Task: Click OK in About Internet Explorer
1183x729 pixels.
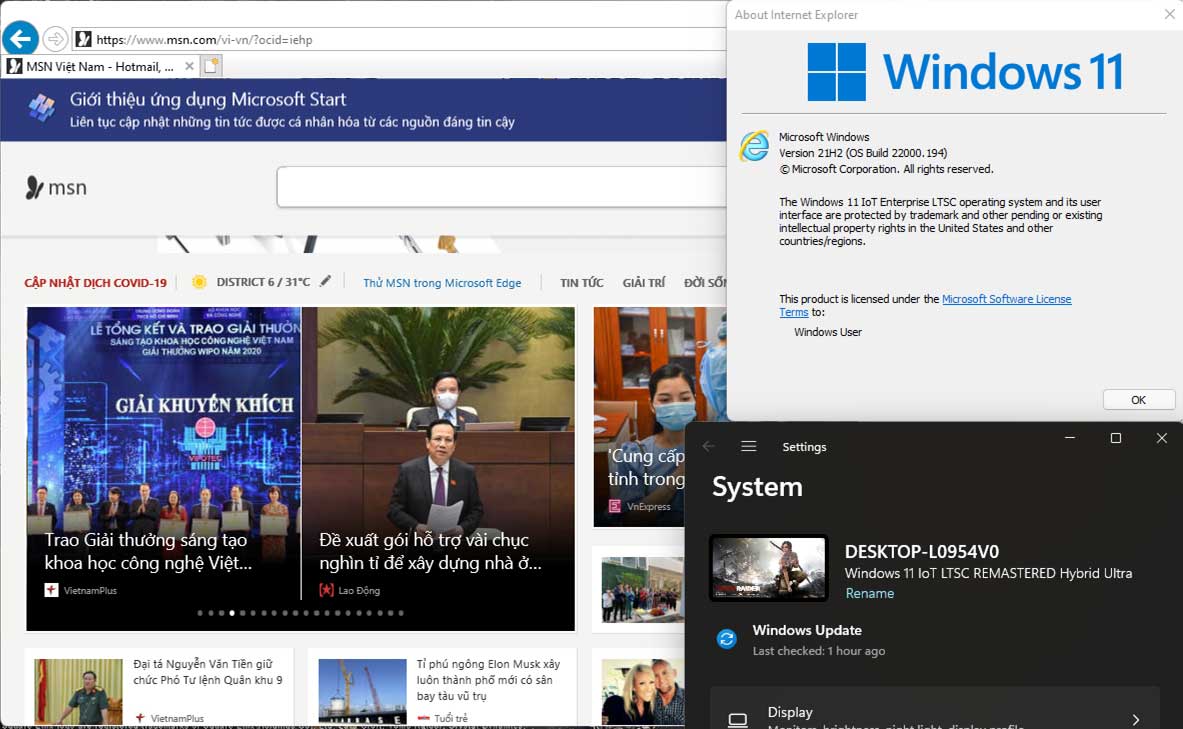Action: (x=1138, y=399)
